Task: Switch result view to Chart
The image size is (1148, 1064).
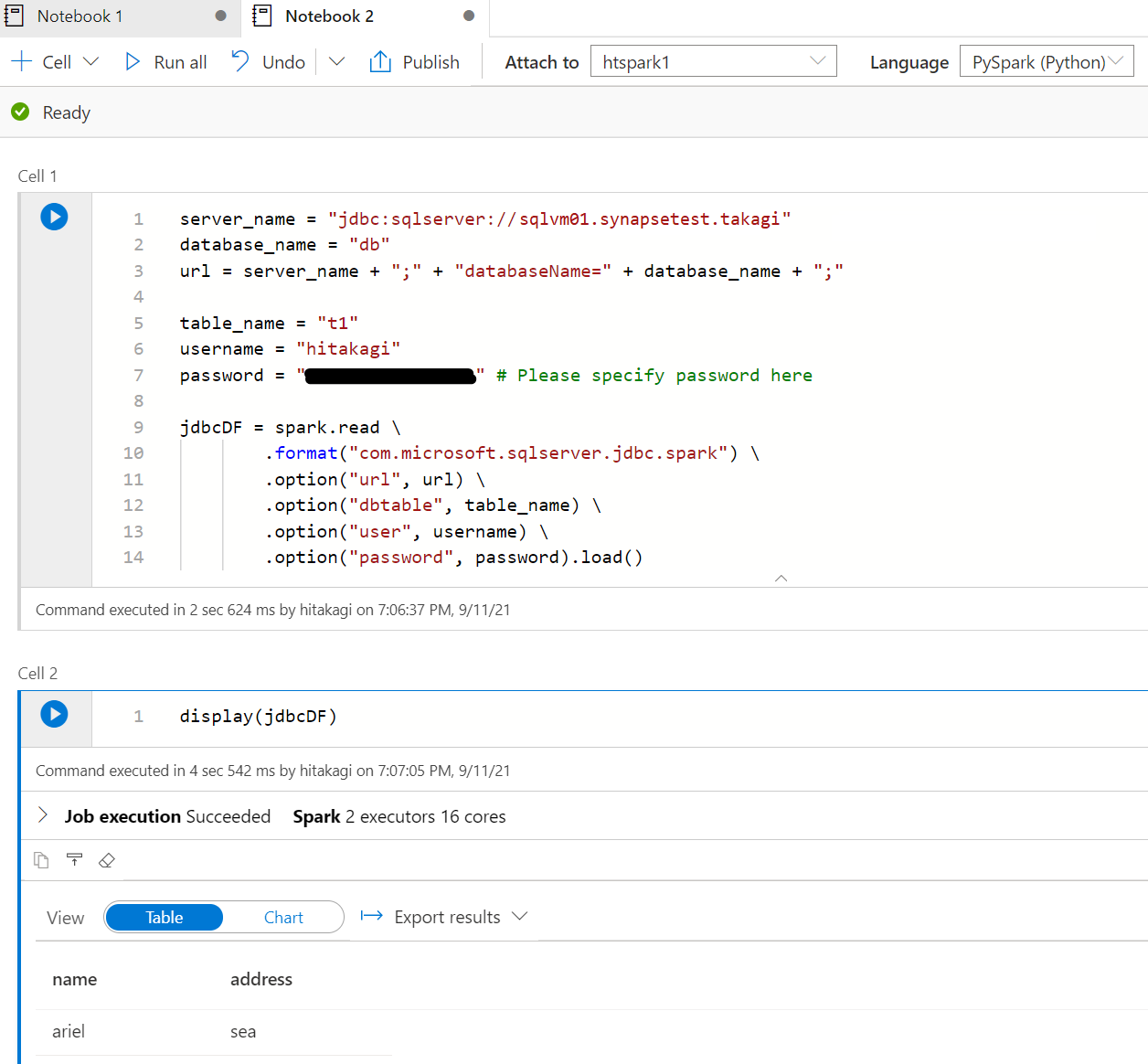Action: (283, 917)
